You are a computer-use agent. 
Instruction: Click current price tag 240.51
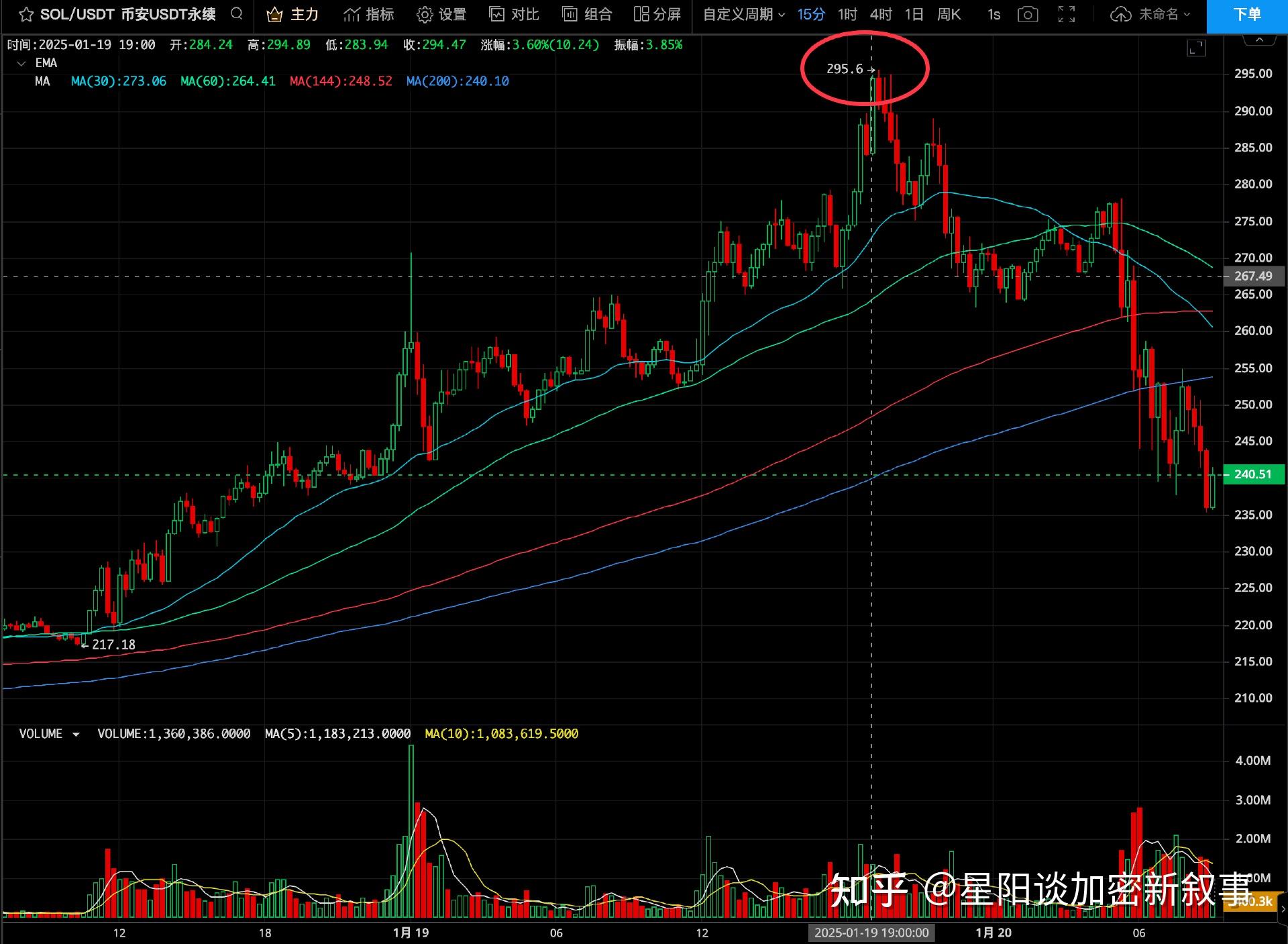(x=1253, y=474)
